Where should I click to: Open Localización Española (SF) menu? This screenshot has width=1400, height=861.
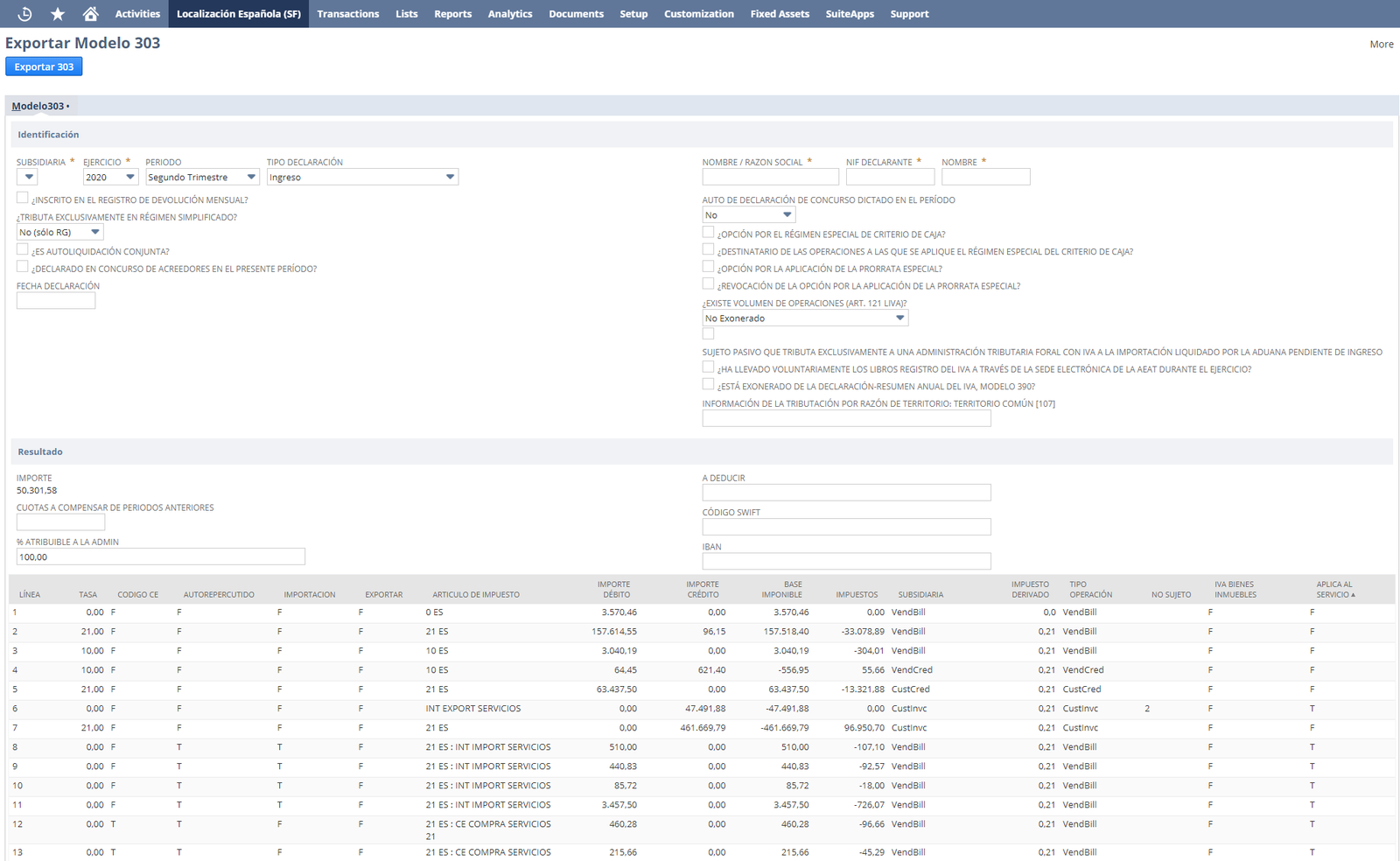point(239,14)
